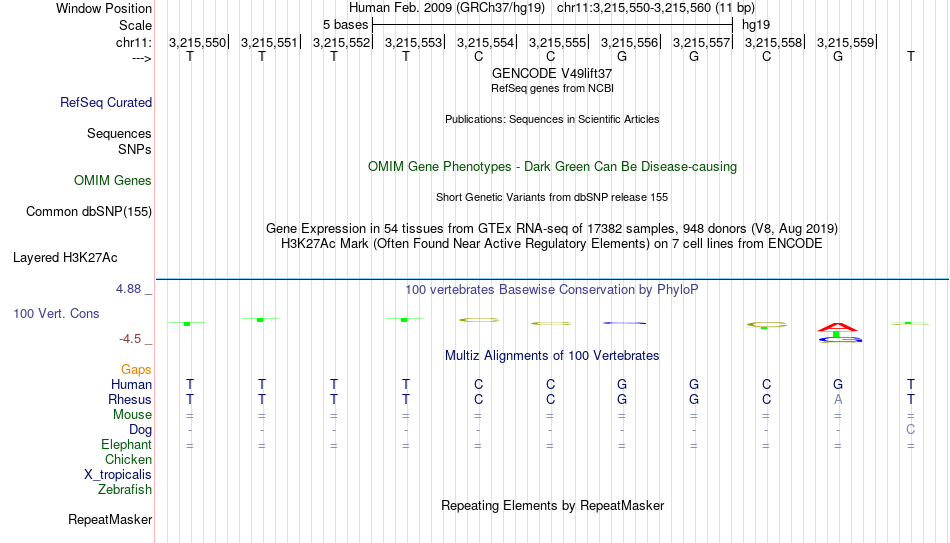Click the Scale label
The height and width of the screenshot is (543, 950).
[x=136, y=25]
